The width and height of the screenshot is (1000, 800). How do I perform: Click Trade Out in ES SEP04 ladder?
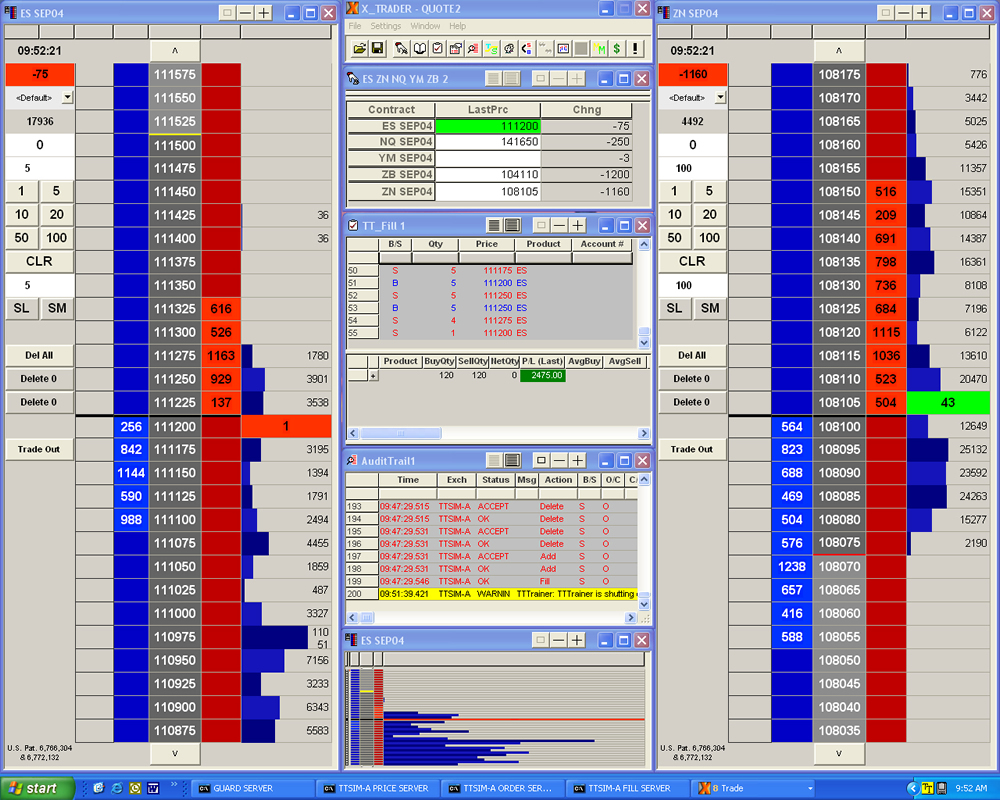(40, 449)
